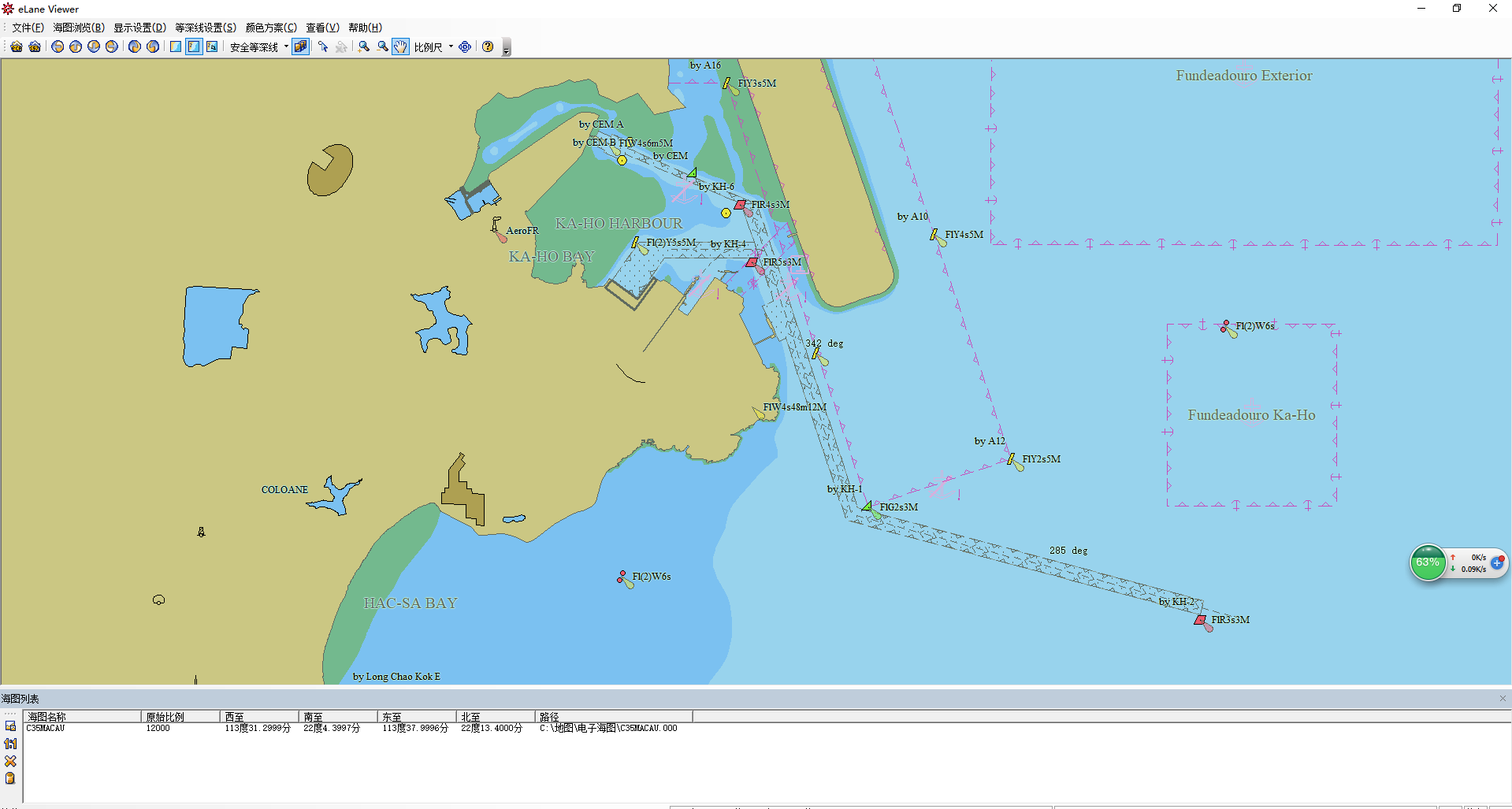Pan the chart right with the right-arrow globe icon
The image size is (1512, 809).
112,47
